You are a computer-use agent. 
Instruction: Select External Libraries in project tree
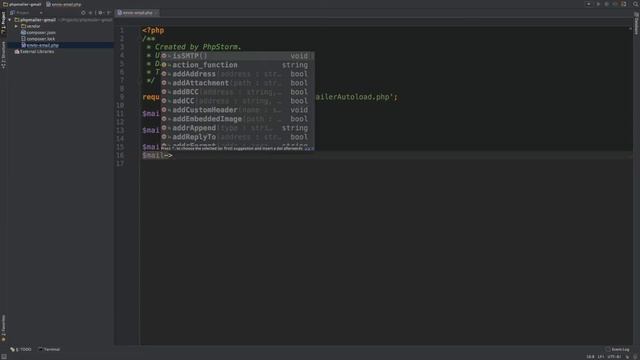click(34, 52)
